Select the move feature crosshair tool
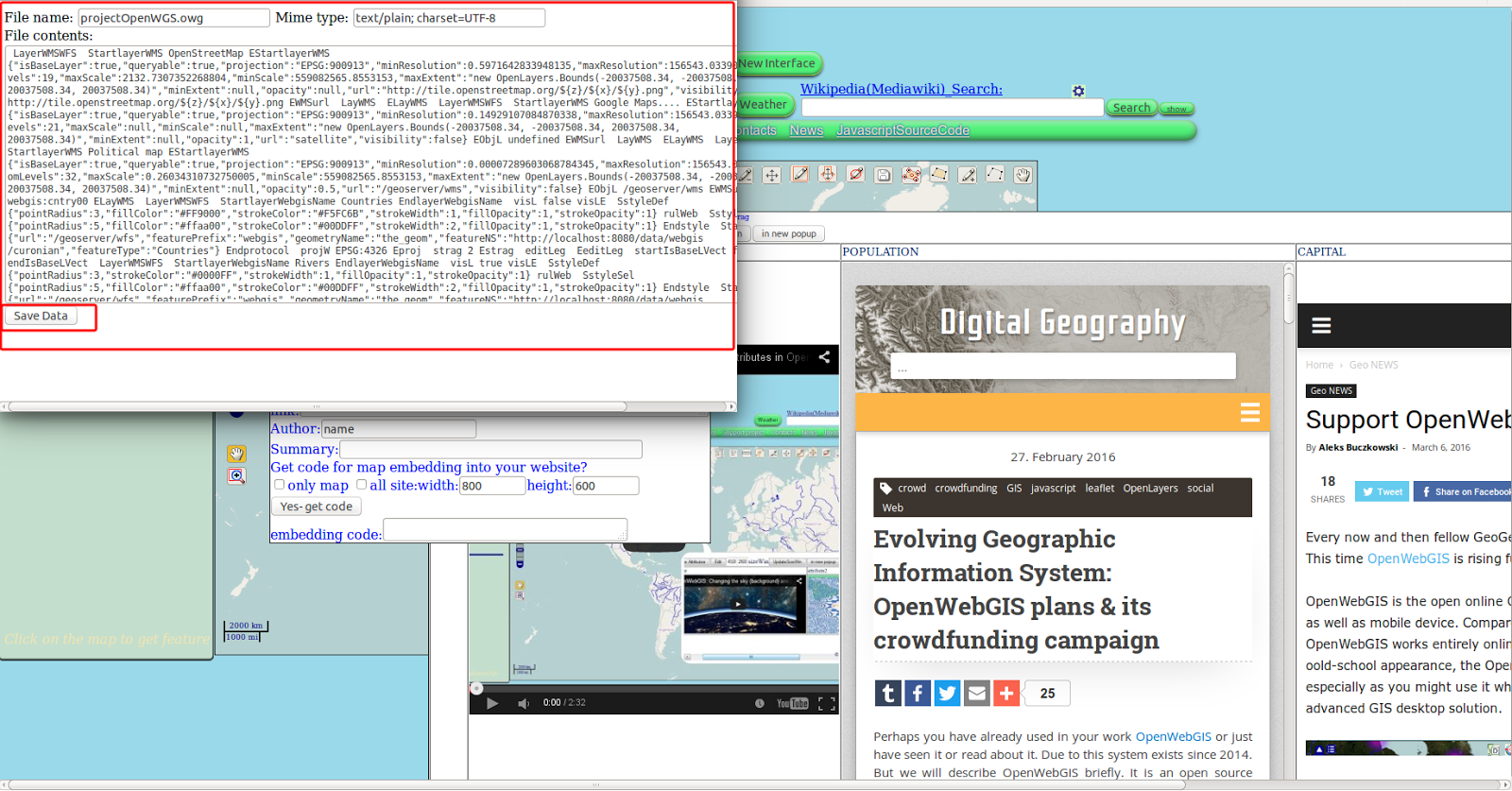Screen dimensions: 1512x791 772,175
